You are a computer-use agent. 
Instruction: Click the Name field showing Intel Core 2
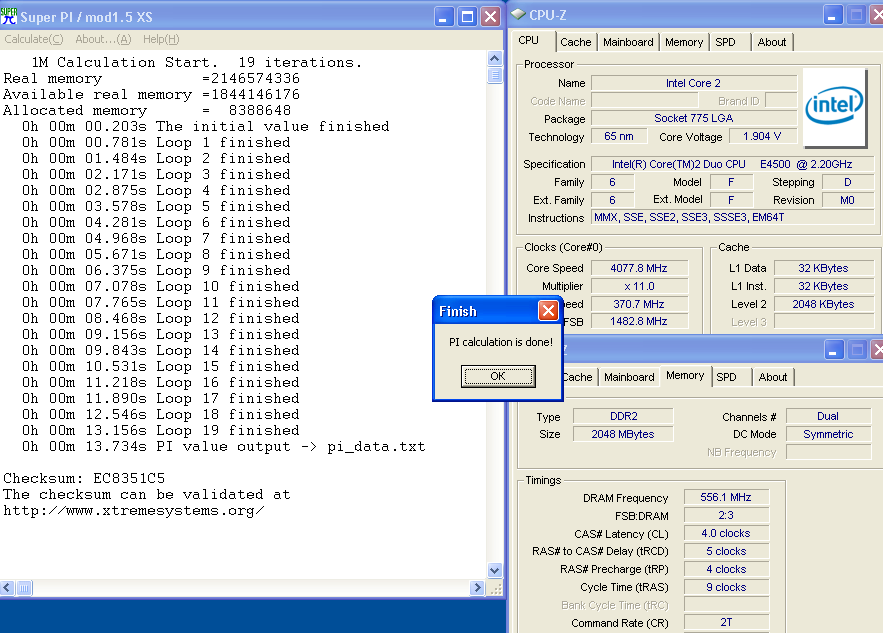point(694,83)
